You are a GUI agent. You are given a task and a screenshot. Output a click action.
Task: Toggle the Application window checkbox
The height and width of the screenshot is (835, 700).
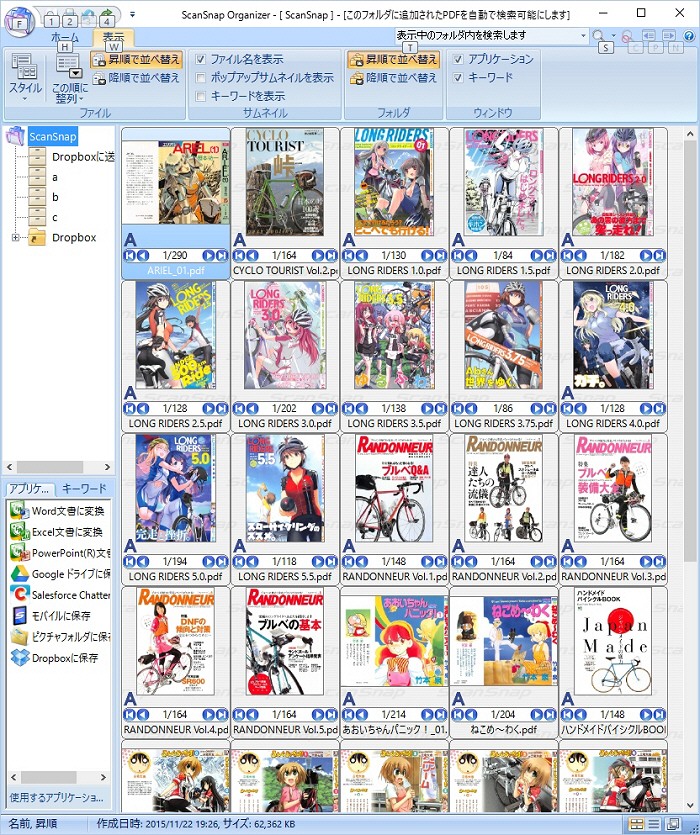458,59
